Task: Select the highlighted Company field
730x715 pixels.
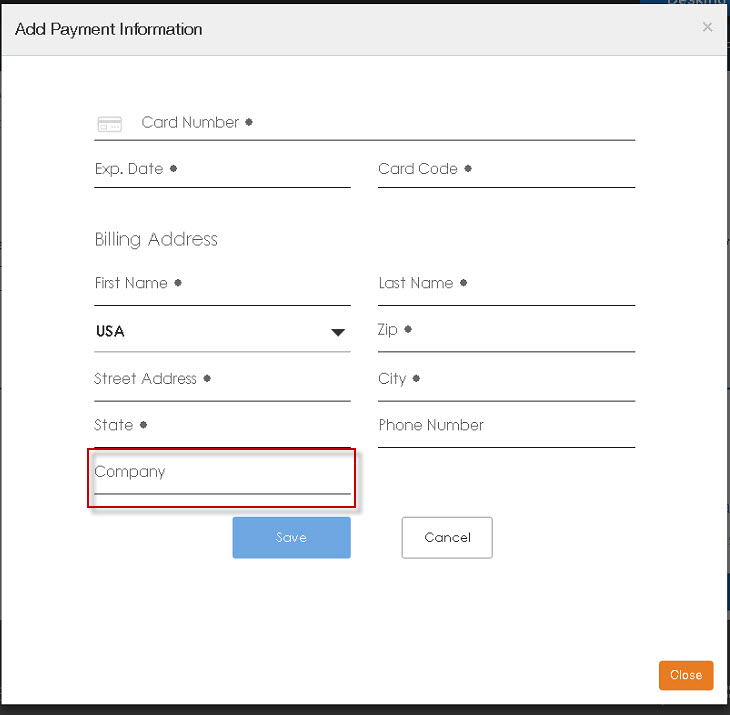Action: (222, 473)
